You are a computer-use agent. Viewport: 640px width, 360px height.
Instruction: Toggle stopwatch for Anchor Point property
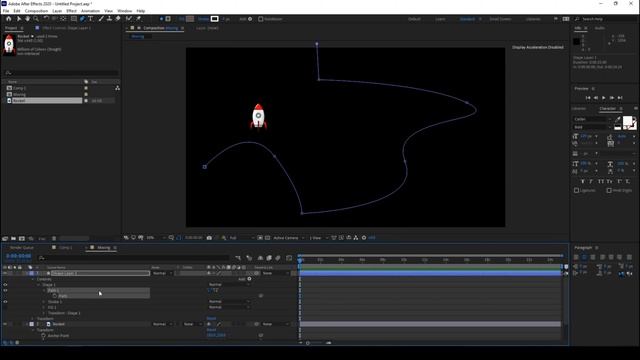click(43, 336)
